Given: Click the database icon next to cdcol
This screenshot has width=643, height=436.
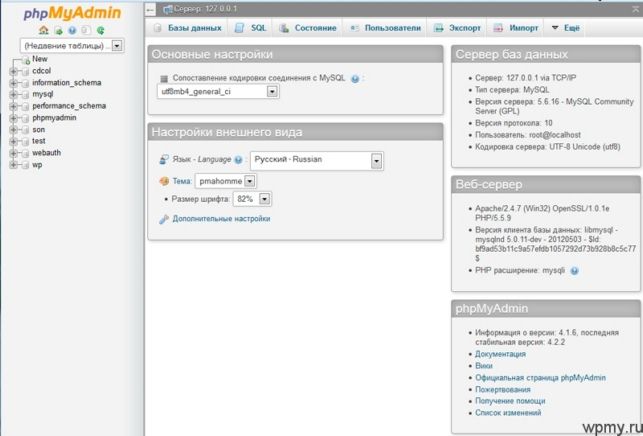Looking at the screenshot, I should click(x=25, y=71).
